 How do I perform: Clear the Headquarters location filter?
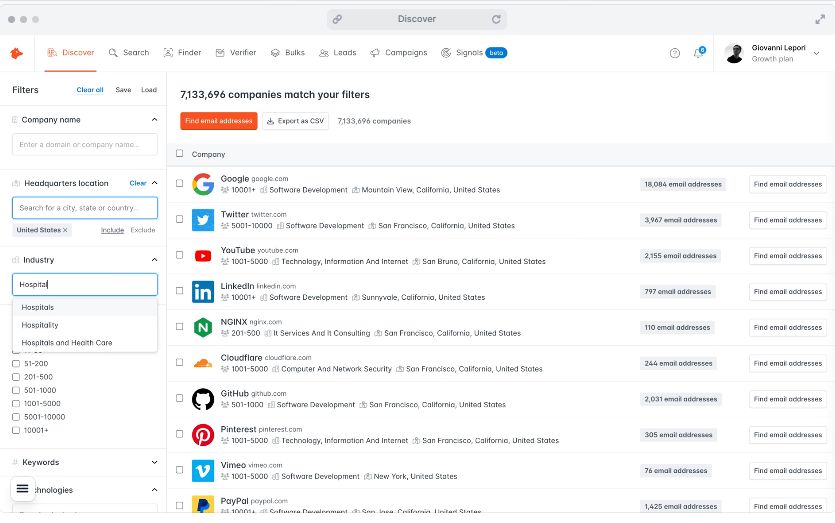138,183
